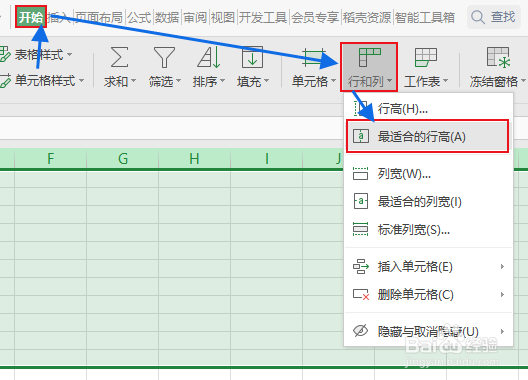Screen dimensions: 528x380
Task: Open the 排序 dropdown arrow
Action: click(222, 81)
